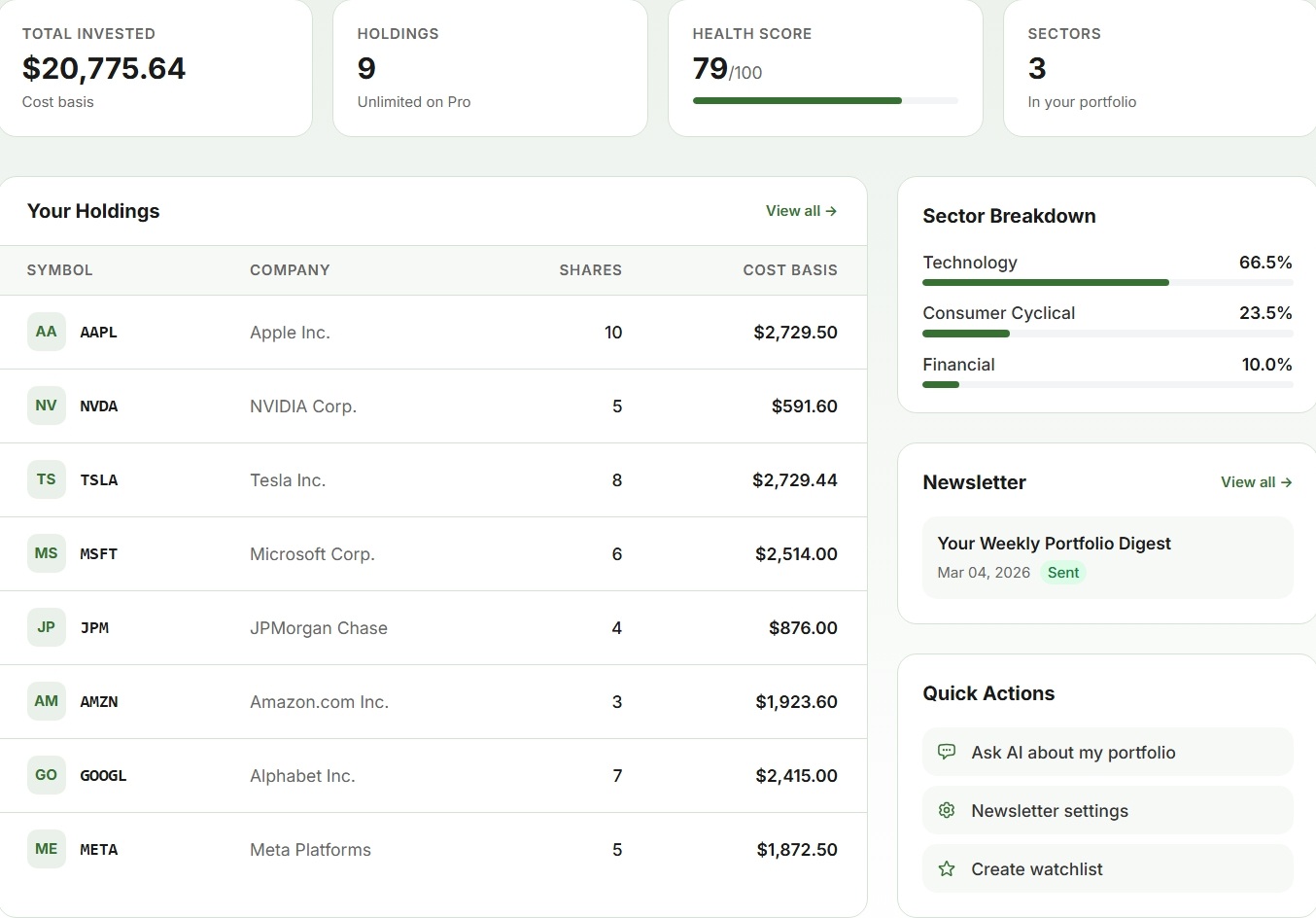Viewport: 1316px width, 918px height.
Task: Click the Sent status badge
Action: click(1063, 573)
